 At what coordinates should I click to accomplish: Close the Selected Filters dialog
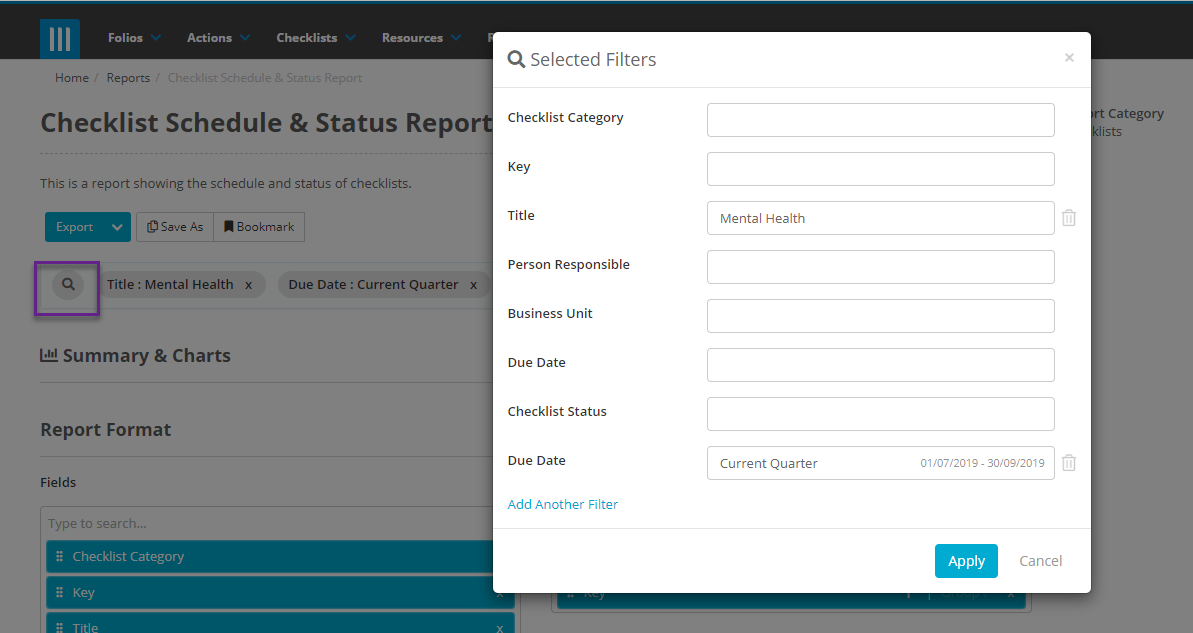point(1069,57)
